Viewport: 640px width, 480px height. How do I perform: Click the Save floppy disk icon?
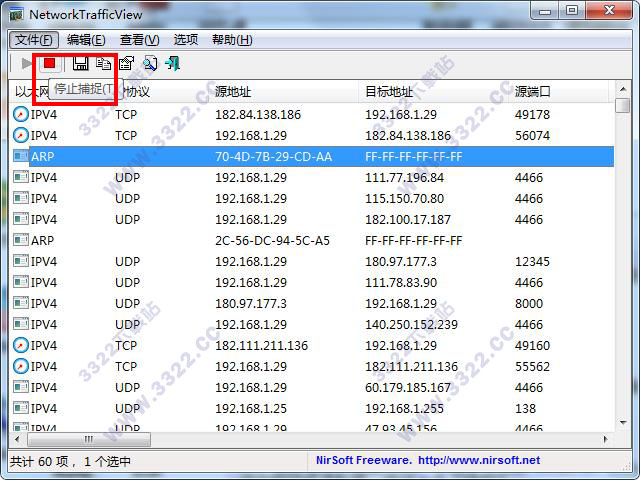[x=80, y=64]
